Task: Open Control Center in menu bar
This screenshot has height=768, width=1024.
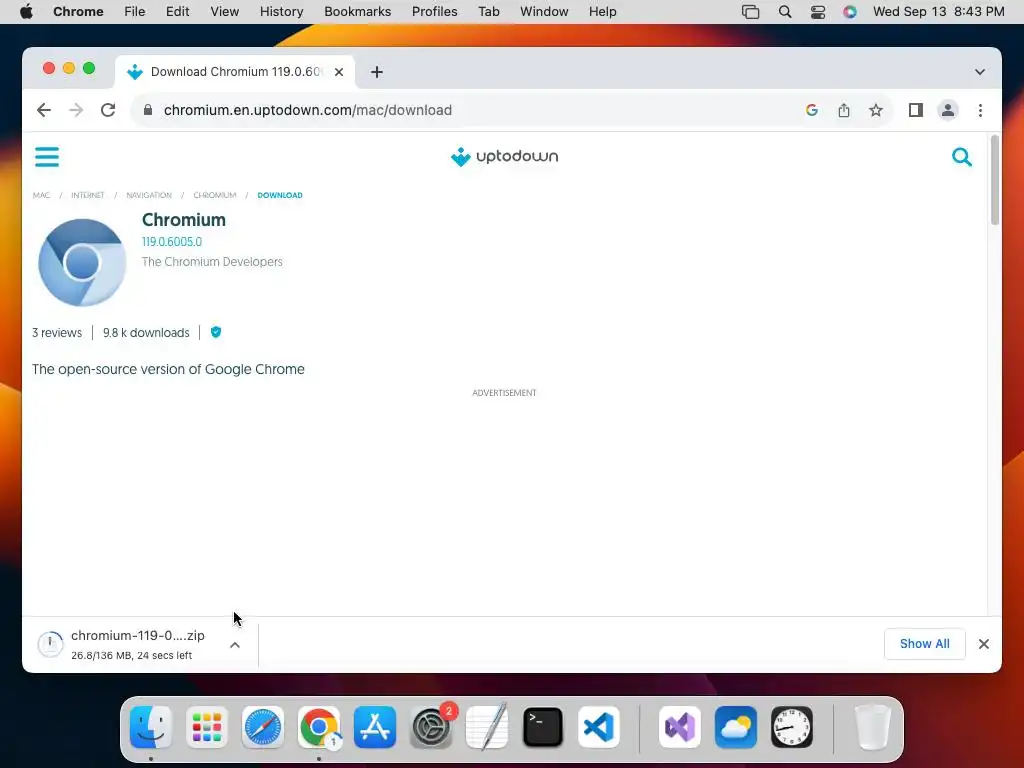Action: (x=818, y=12)
